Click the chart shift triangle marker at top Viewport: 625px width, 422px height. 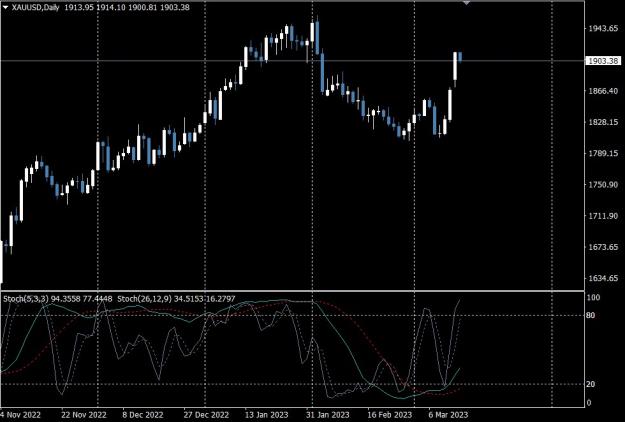click(x=466, y=3)
